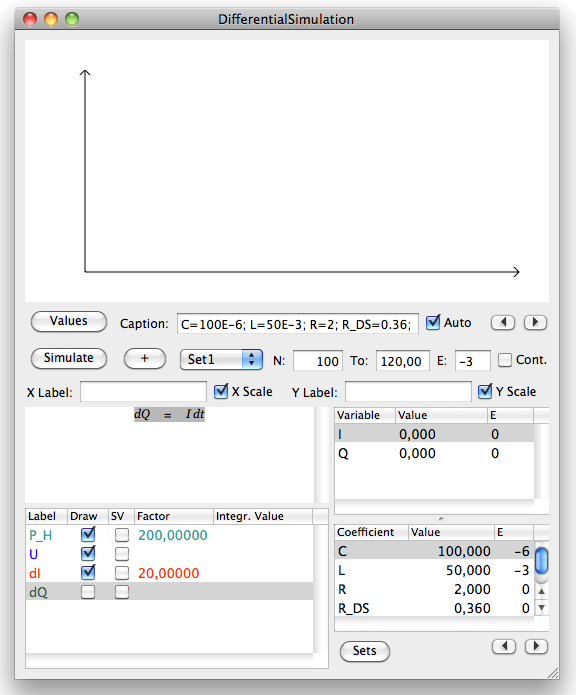Select the Q variable row

click(434, 453)
